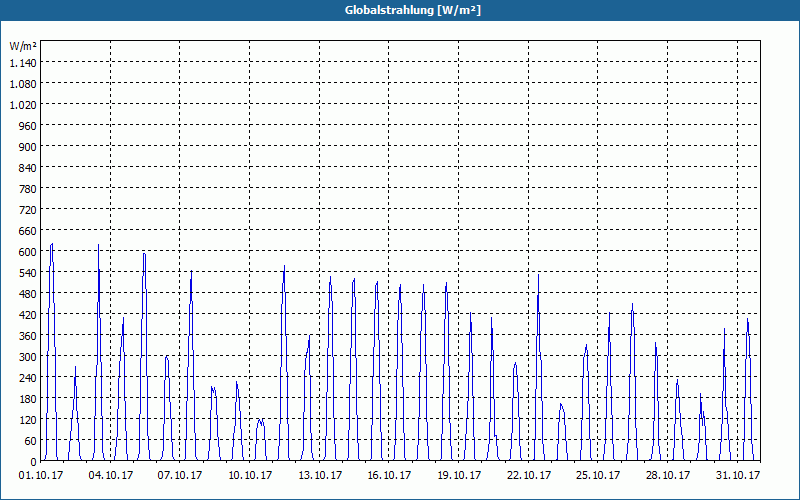
Task: Click the 1.140 y-axis label
Action: [x=23, y=63]
